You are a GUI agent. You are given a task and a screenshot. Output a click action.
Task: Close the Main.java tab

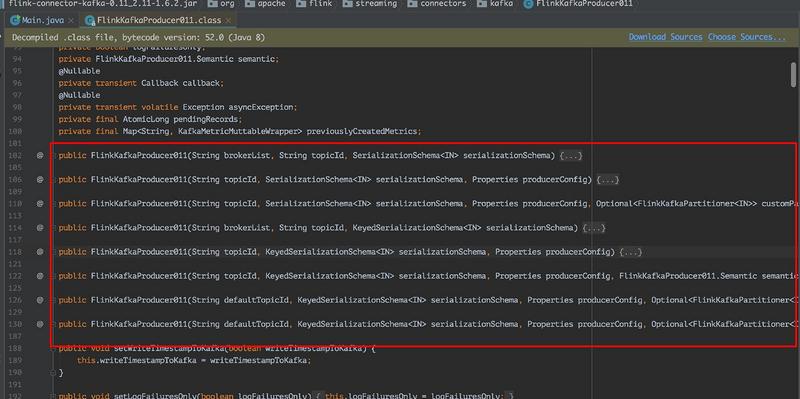click(x=71, y=20)
